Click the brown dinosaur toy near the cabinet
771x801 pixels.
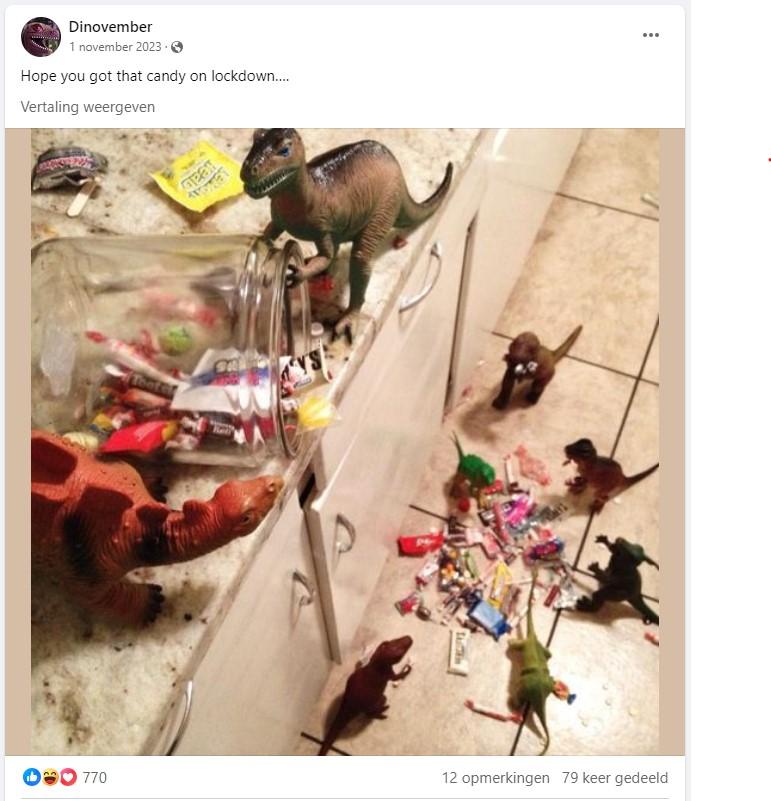click(535, 366)
